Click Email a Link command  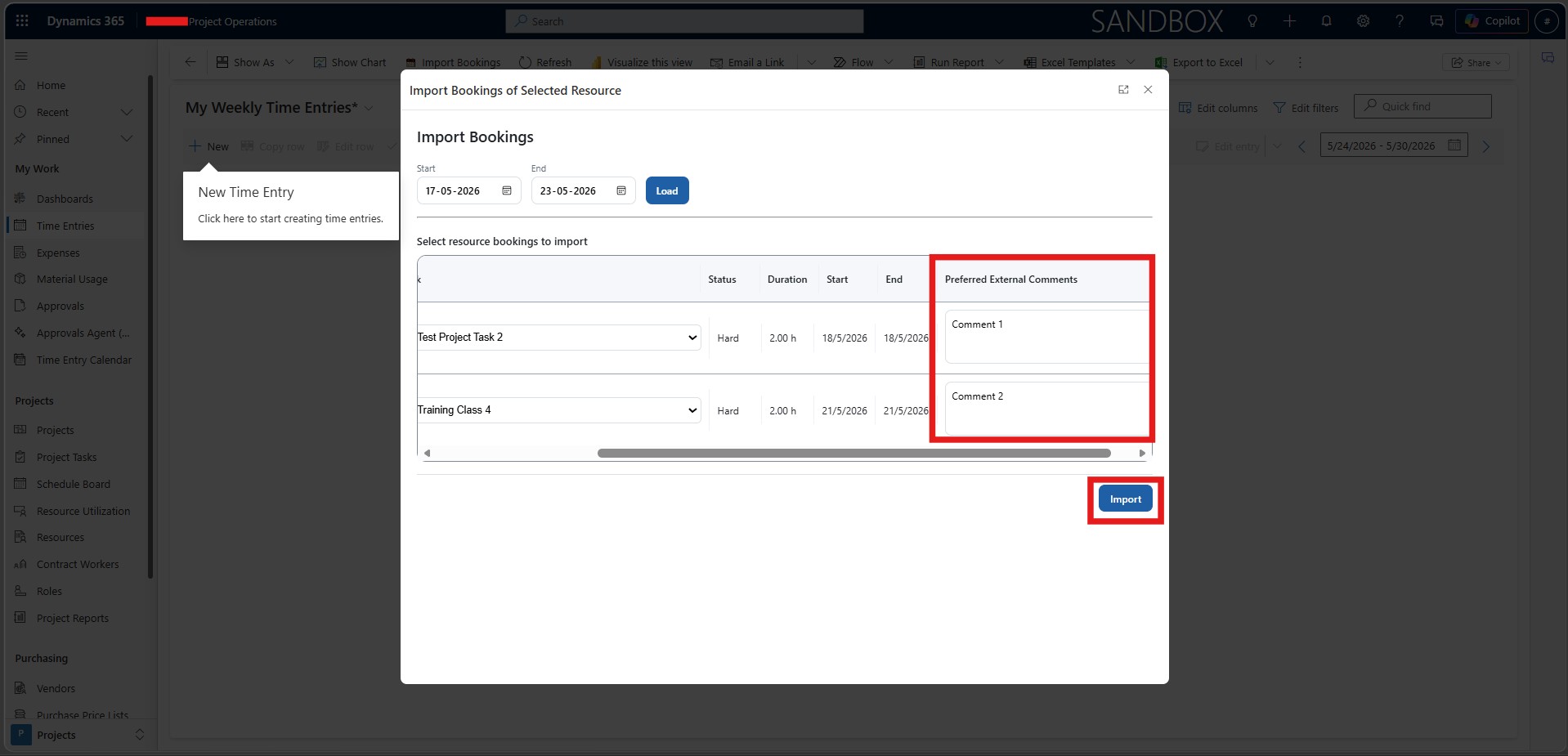747,63
